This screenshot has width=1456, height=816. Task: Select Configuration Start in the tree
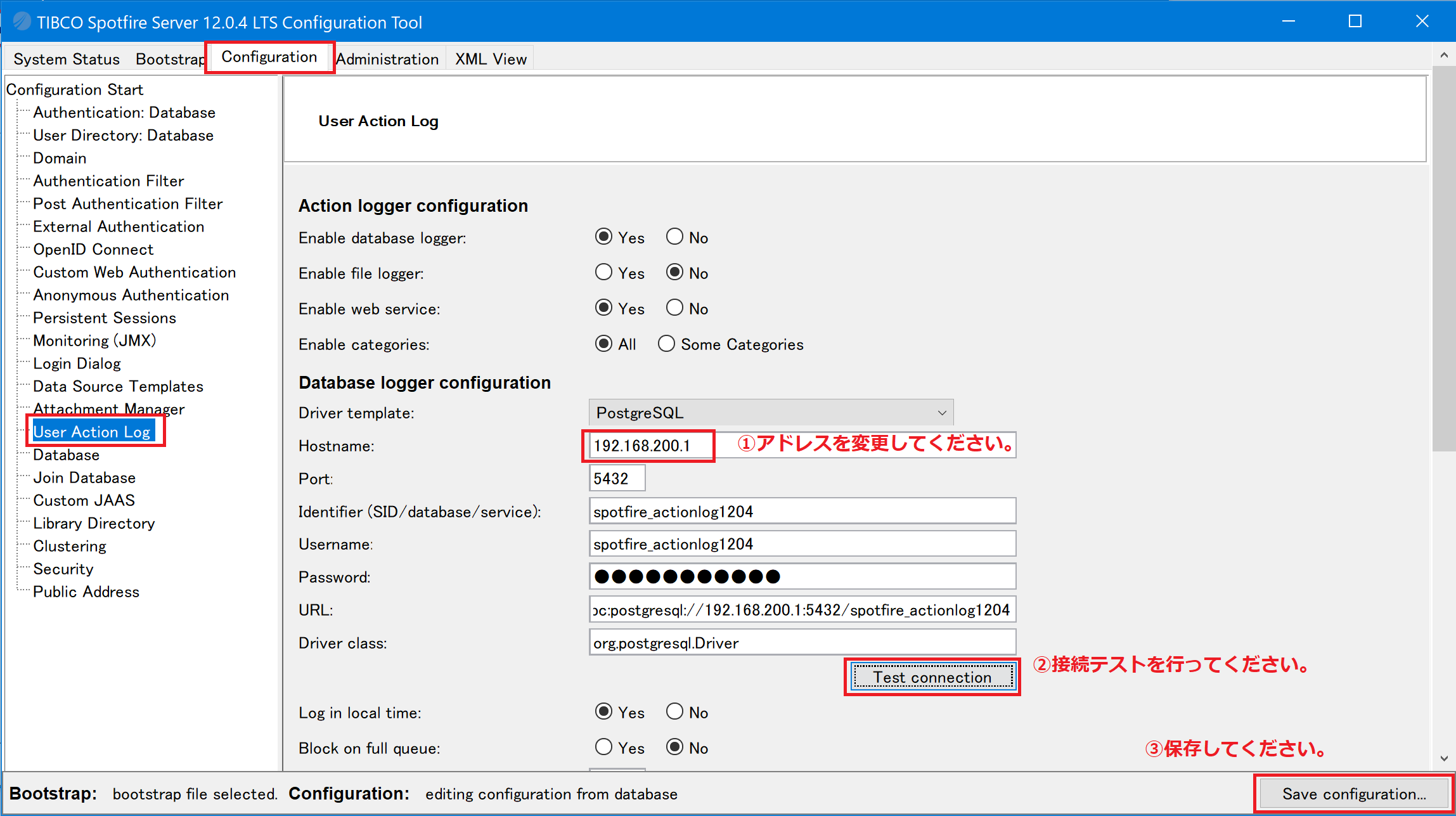click(x=75, y=89)
